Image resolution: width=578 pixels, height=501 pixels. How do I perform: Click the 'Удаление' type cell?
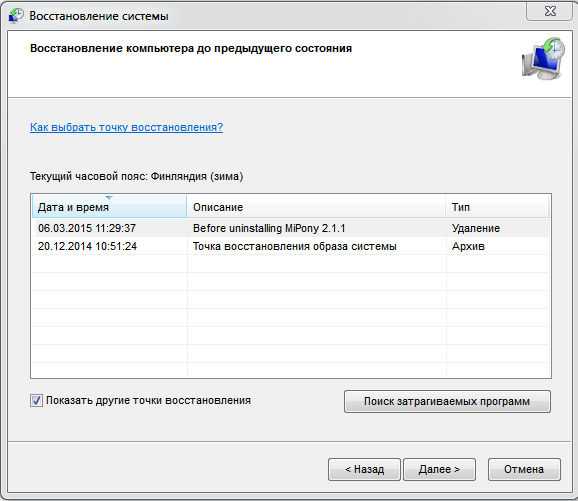pos(476,228)
